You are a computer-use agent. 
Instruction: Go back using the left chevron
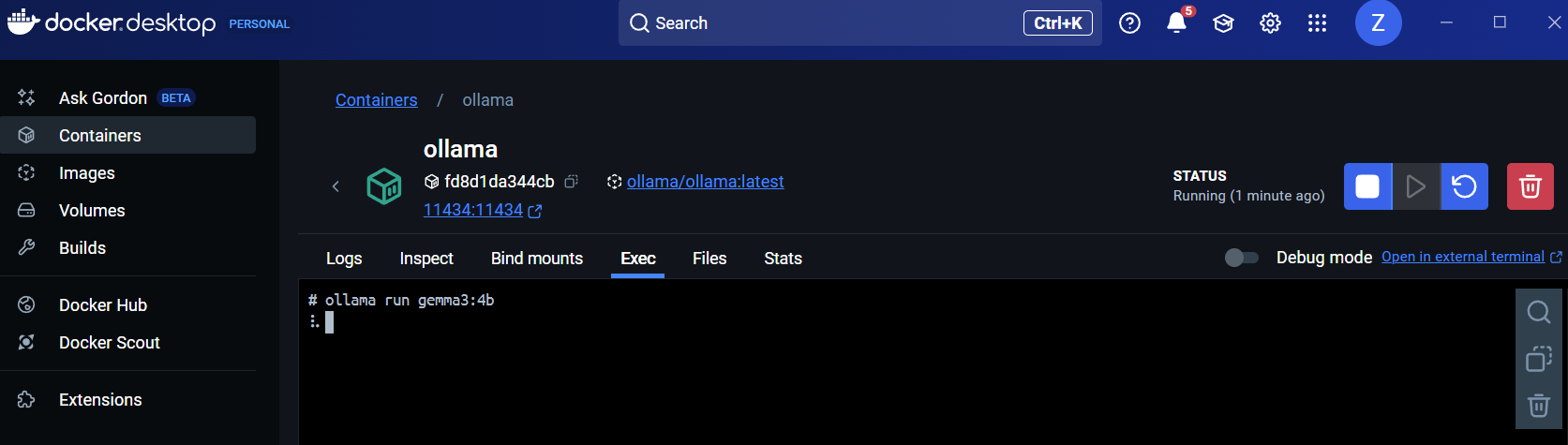336,186
